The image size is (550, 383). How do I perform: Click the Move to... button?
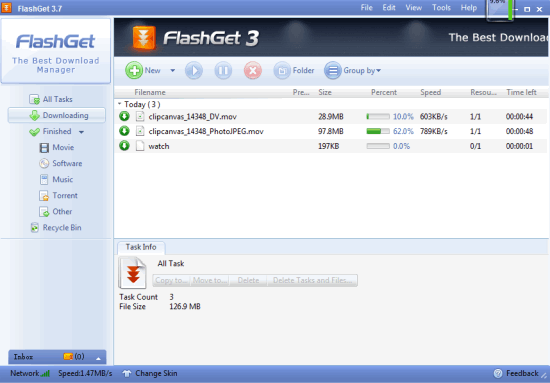click(210, 281)
